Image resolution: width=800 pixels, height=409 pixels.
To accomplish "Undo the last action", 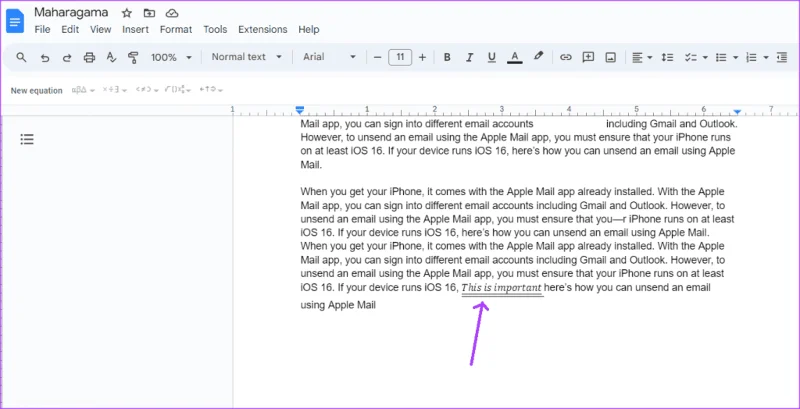I will click(45, 57).
